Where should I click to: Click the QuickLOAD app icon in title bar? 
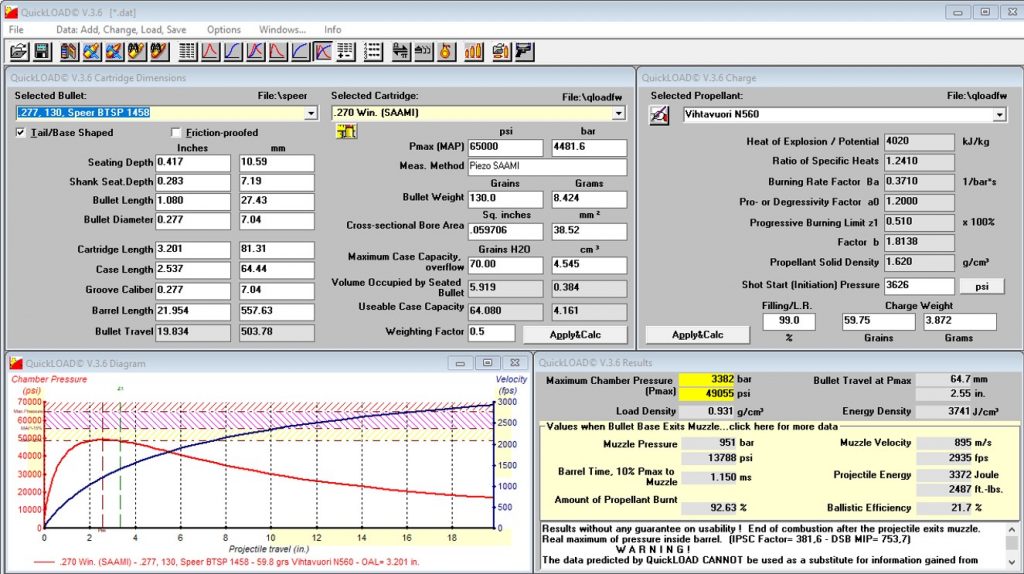pos(11,12)
